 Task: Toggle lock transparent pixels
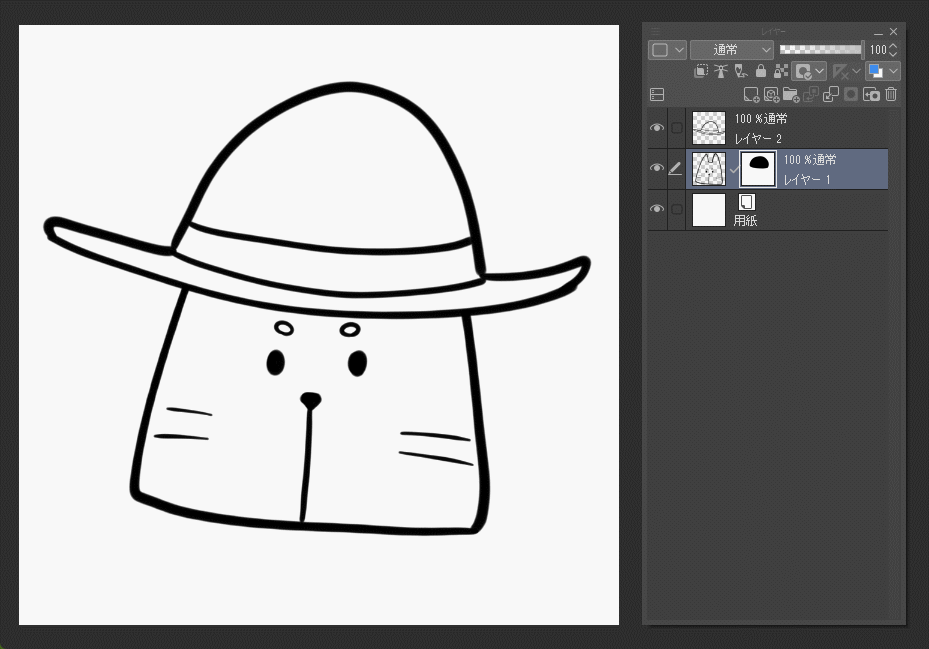pyautogui.click(x=780, y=71)
